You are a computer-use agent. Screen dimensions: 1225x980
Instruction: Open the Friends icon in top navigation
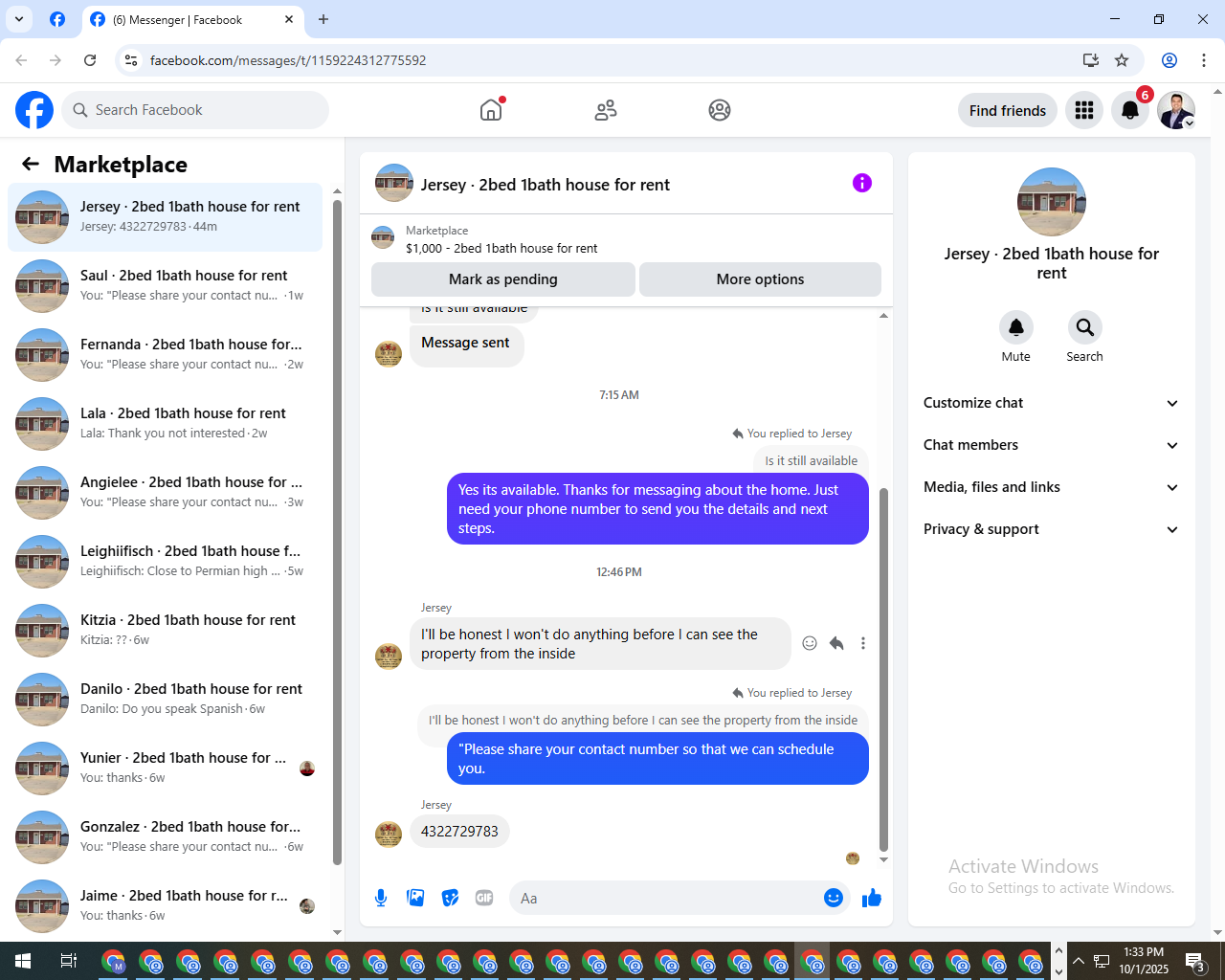pos(606,110)
